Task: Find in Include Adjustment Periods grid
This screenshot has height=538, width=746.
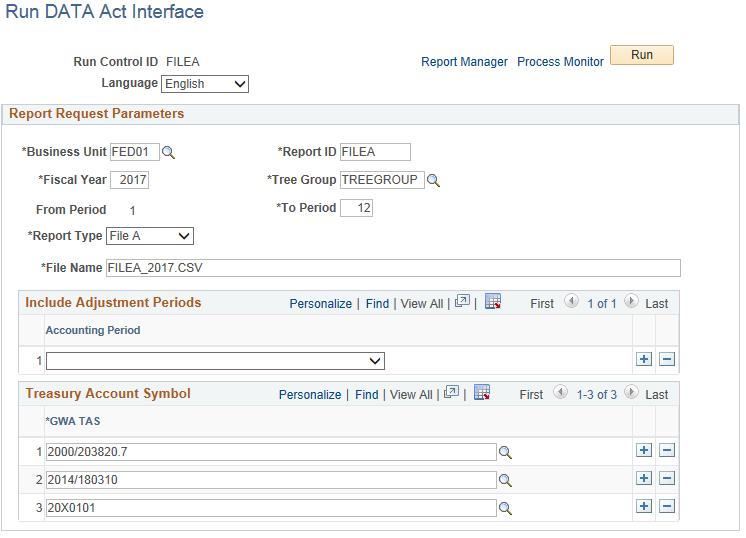Action: pos(377,304)
